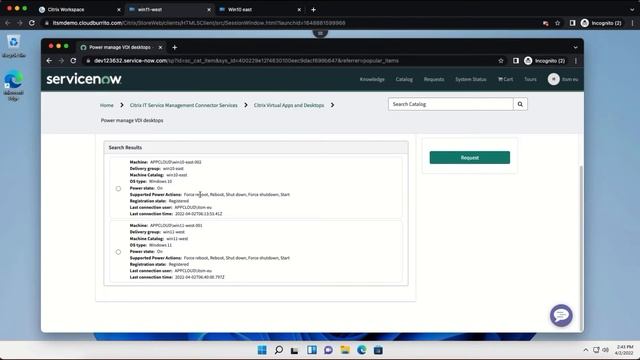Reload the outer Citrix browser page

[x=32, y=23]
